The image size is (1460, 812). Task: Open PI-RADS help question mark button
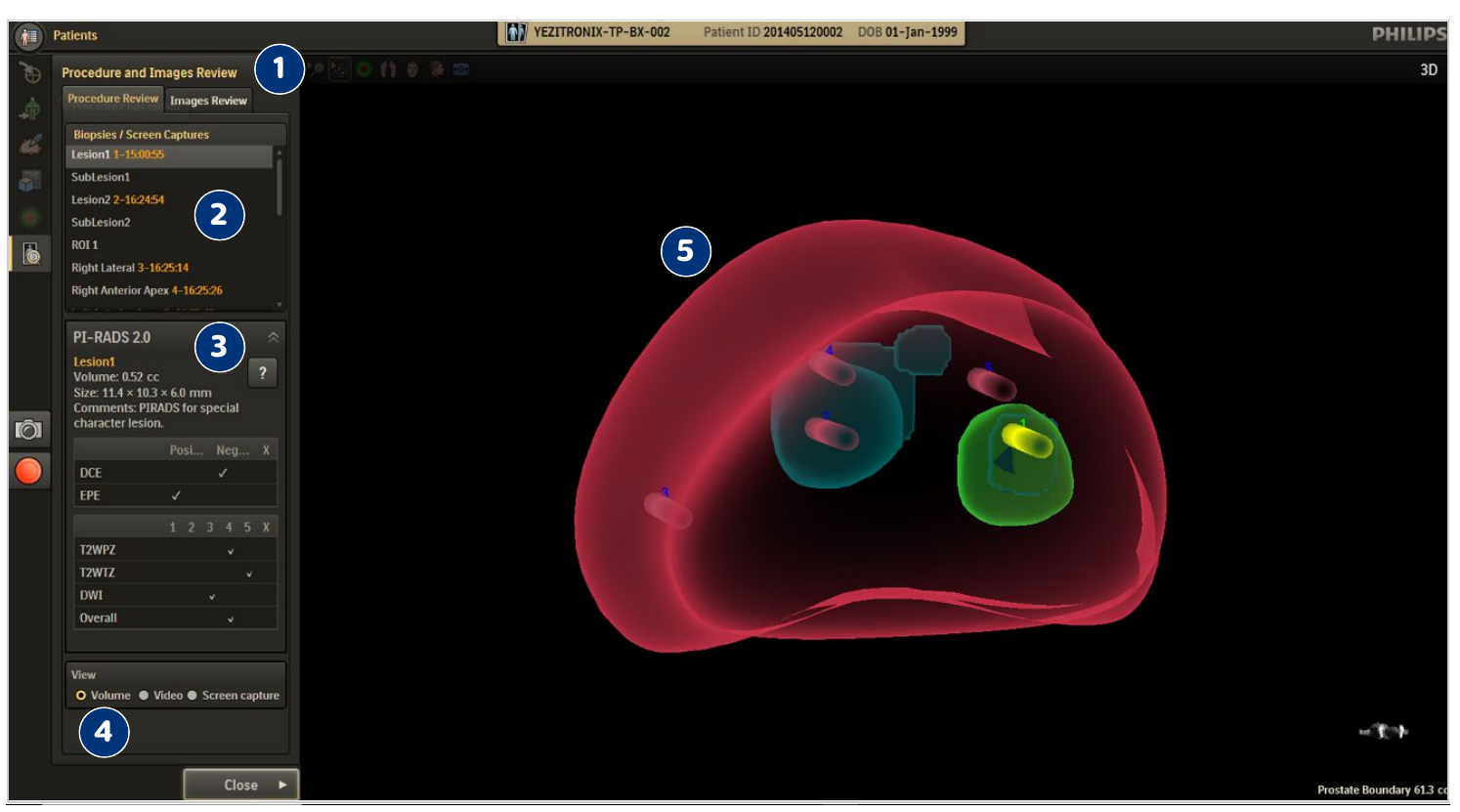263,372
